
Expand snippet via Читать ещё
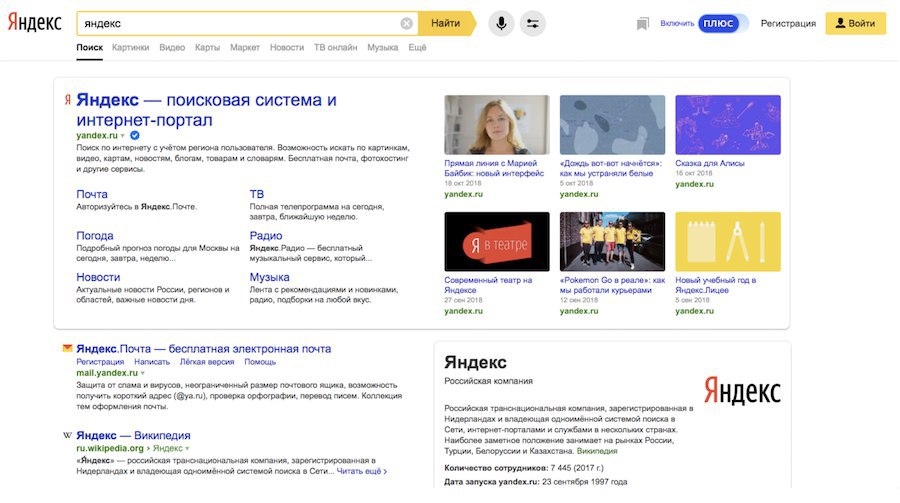[362, 471]
